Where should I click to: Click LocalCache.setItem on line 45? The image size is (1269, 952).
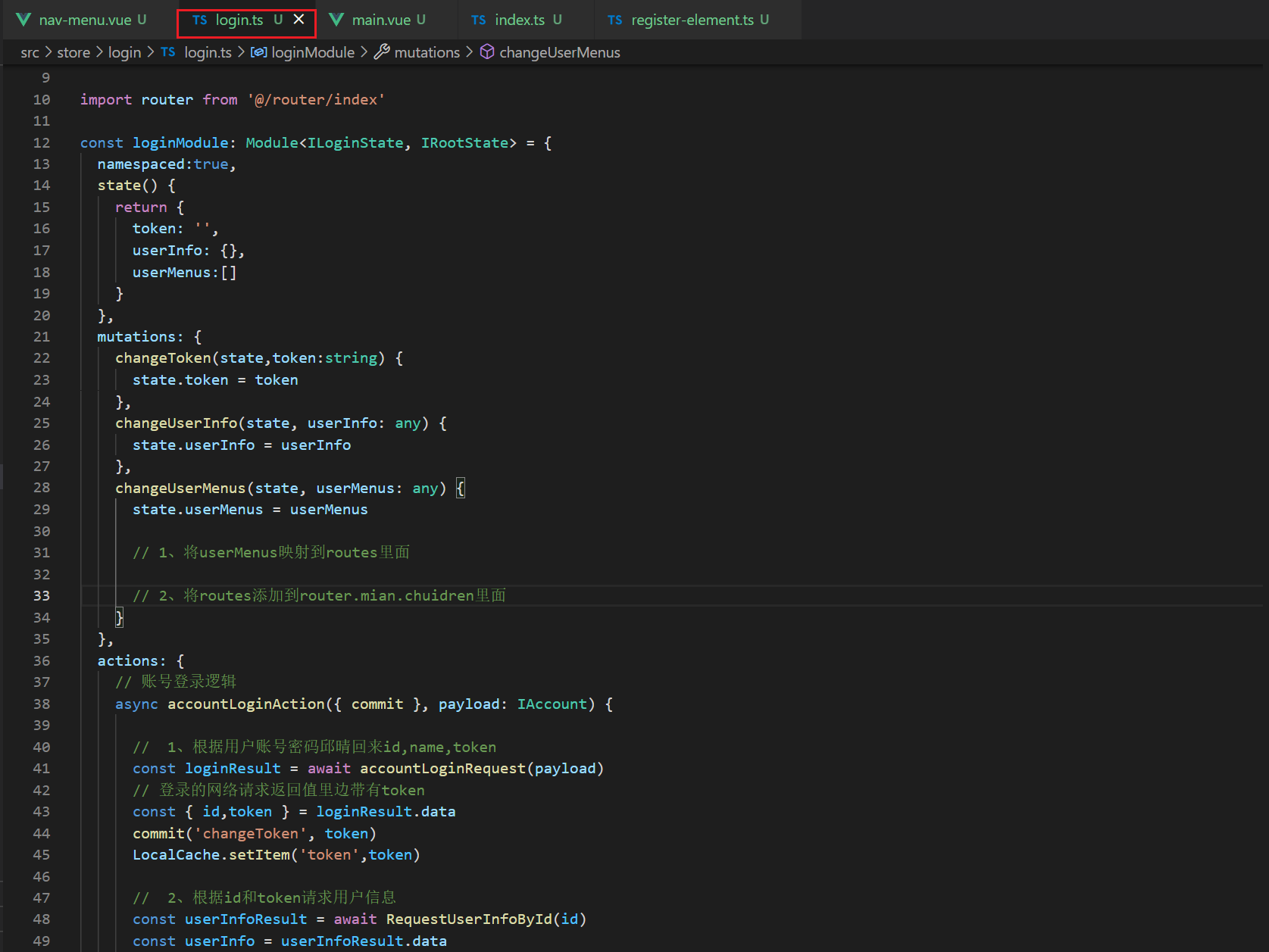pyautogui.click(x=211, y=855)
